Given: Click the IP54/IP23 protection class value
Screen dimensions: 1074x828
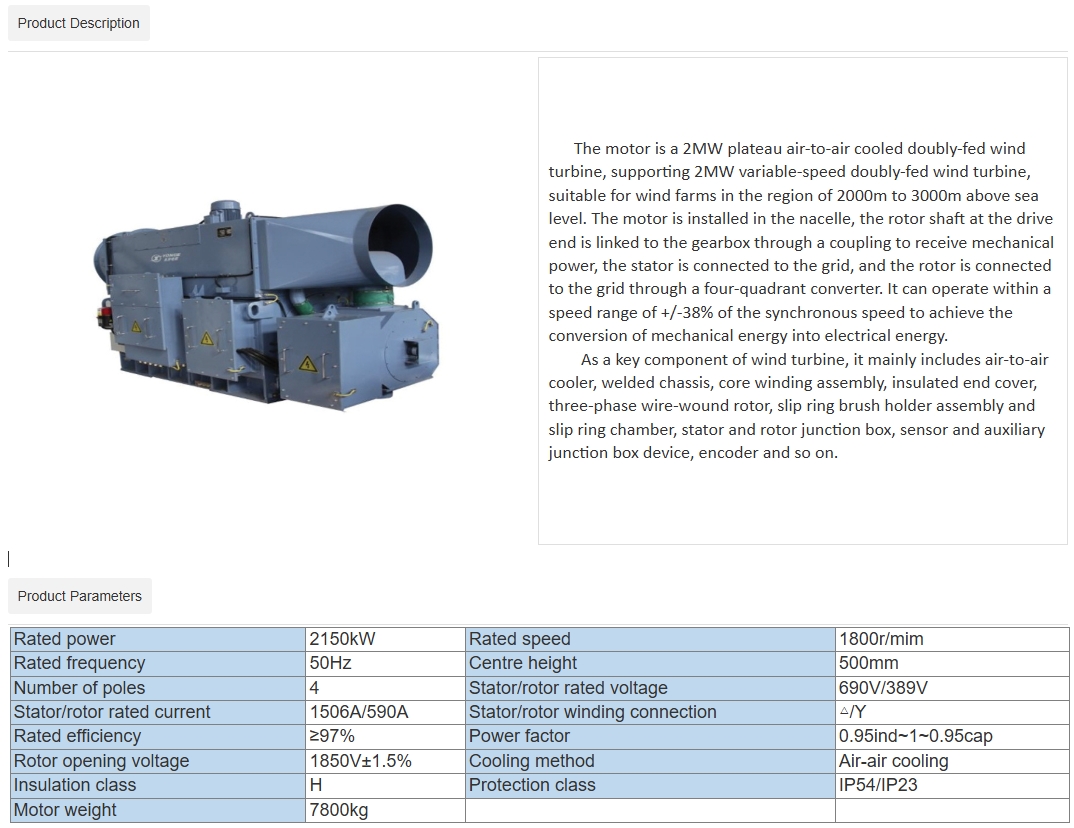Looking at the screenshot, I should [951, 785].
